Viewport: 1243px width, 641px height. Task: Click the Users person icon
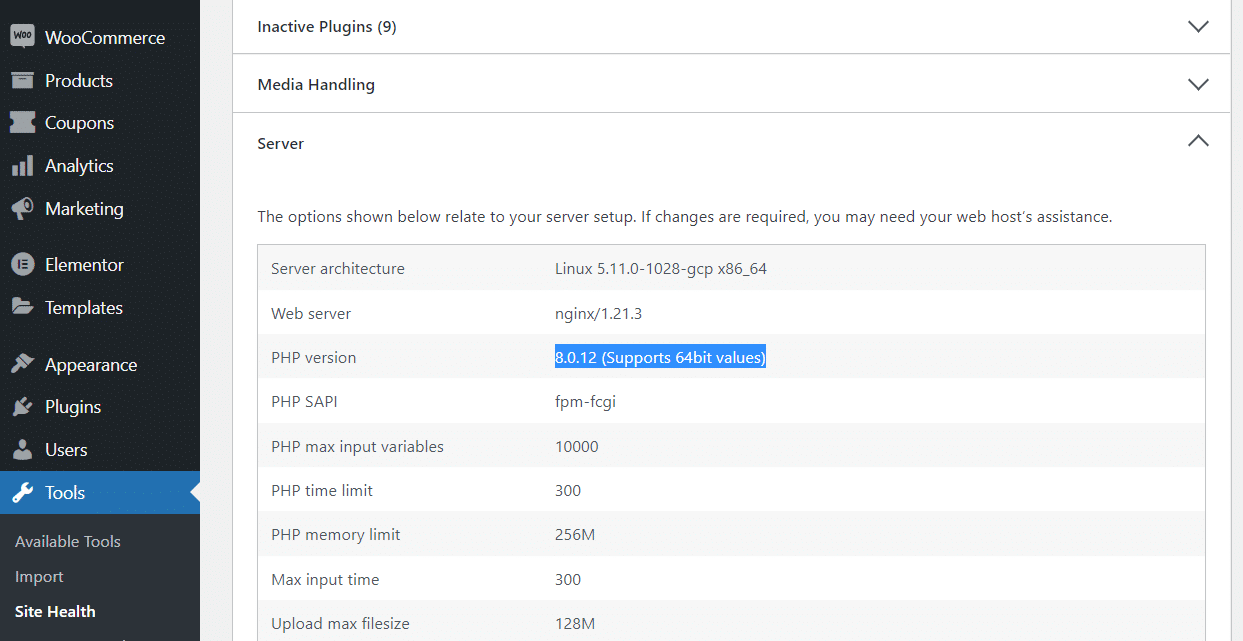pyautogui.click(x=22, y=450)
